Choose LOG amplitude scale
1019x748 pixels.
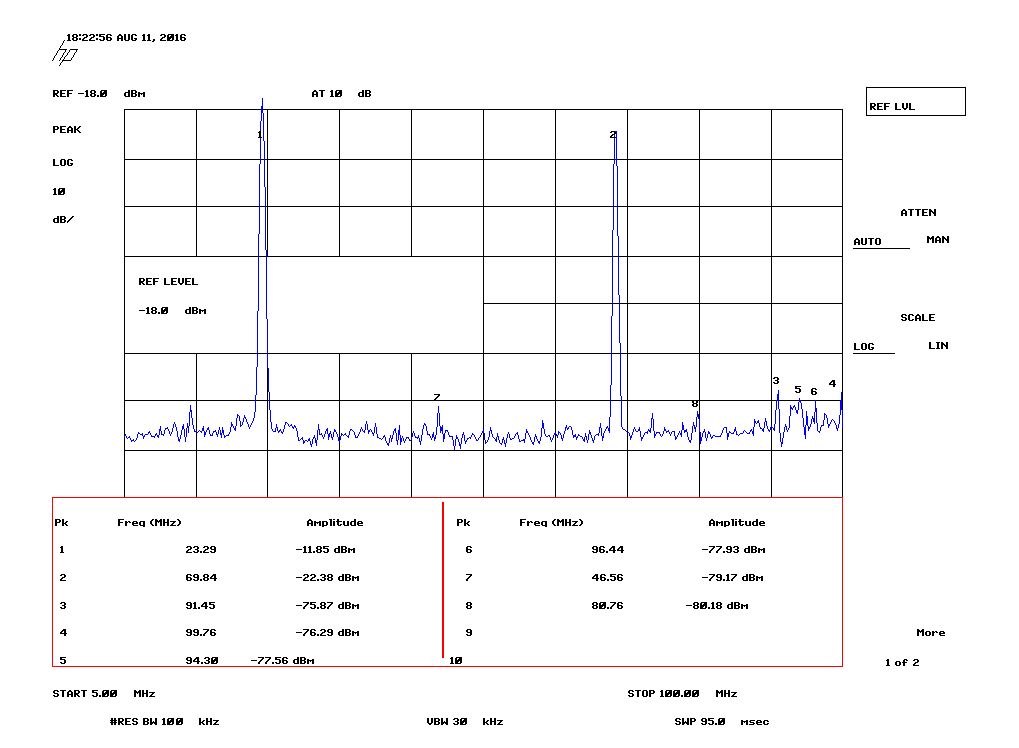864,346
